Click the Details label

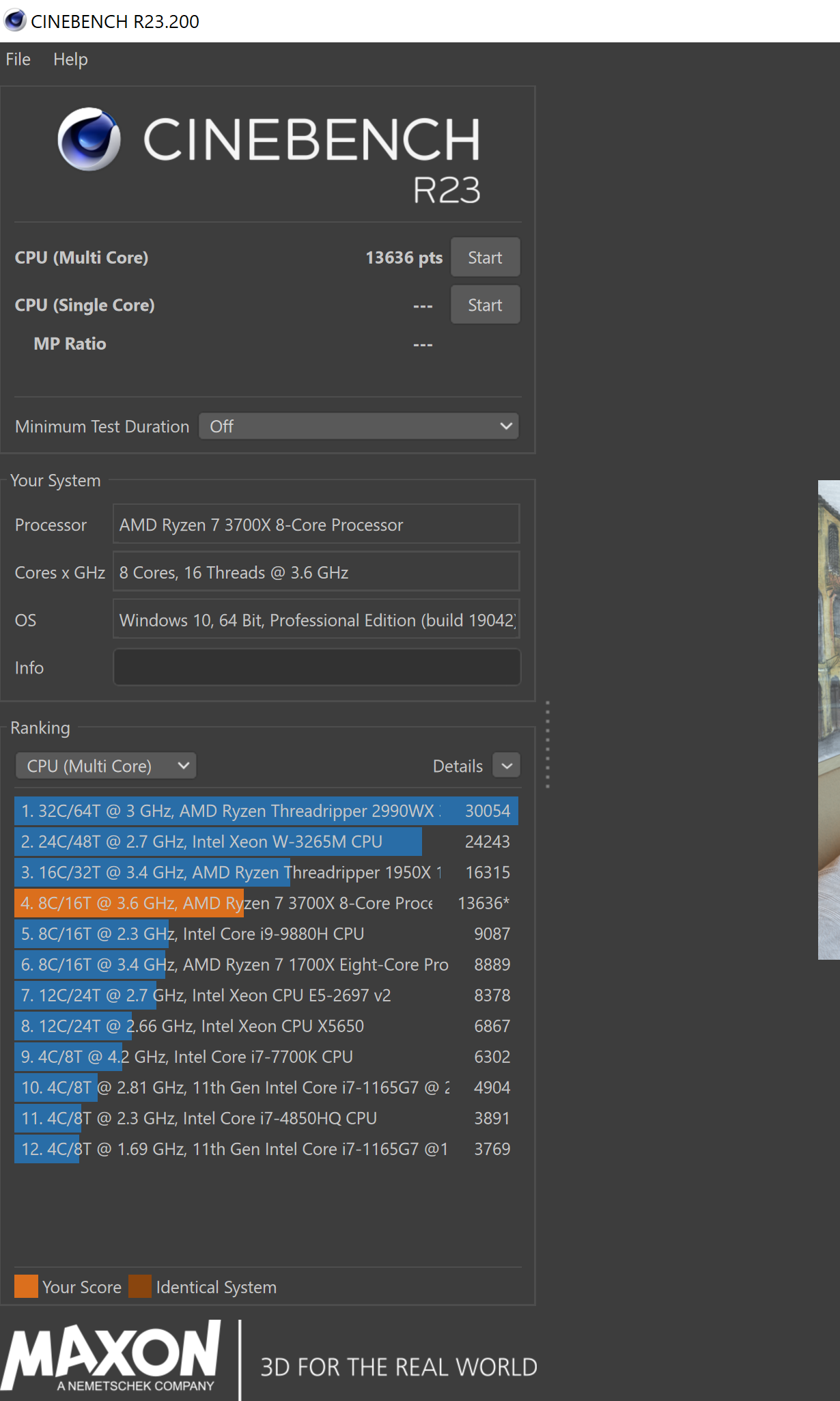coord(458,766)
